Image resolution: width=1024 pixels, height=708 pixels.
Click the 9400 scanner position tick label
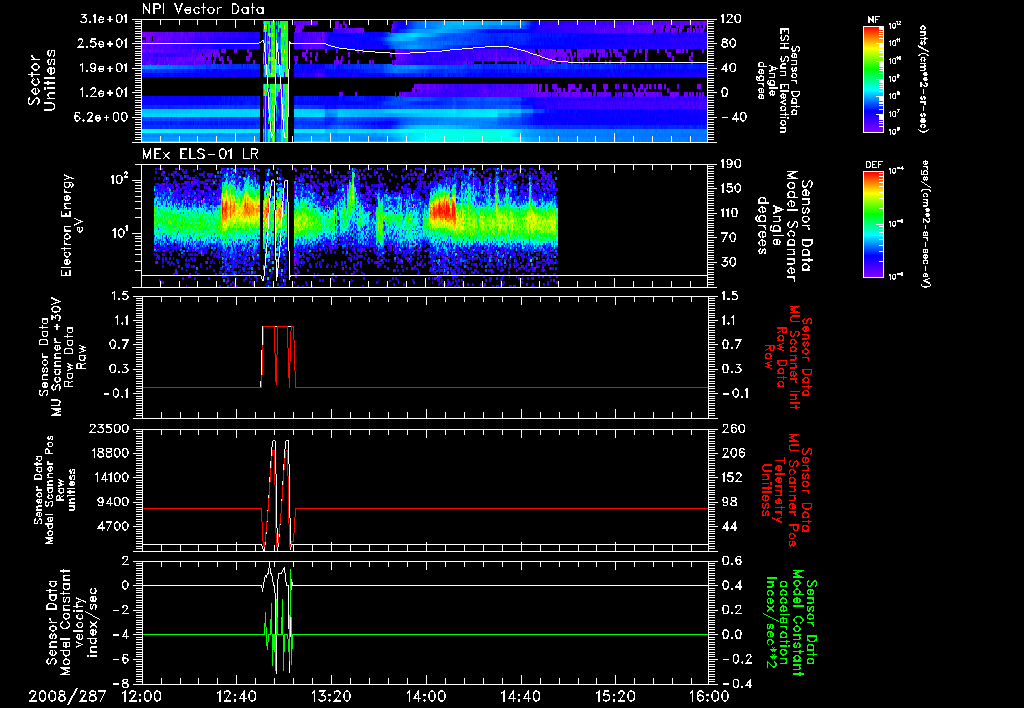(112, 502)
